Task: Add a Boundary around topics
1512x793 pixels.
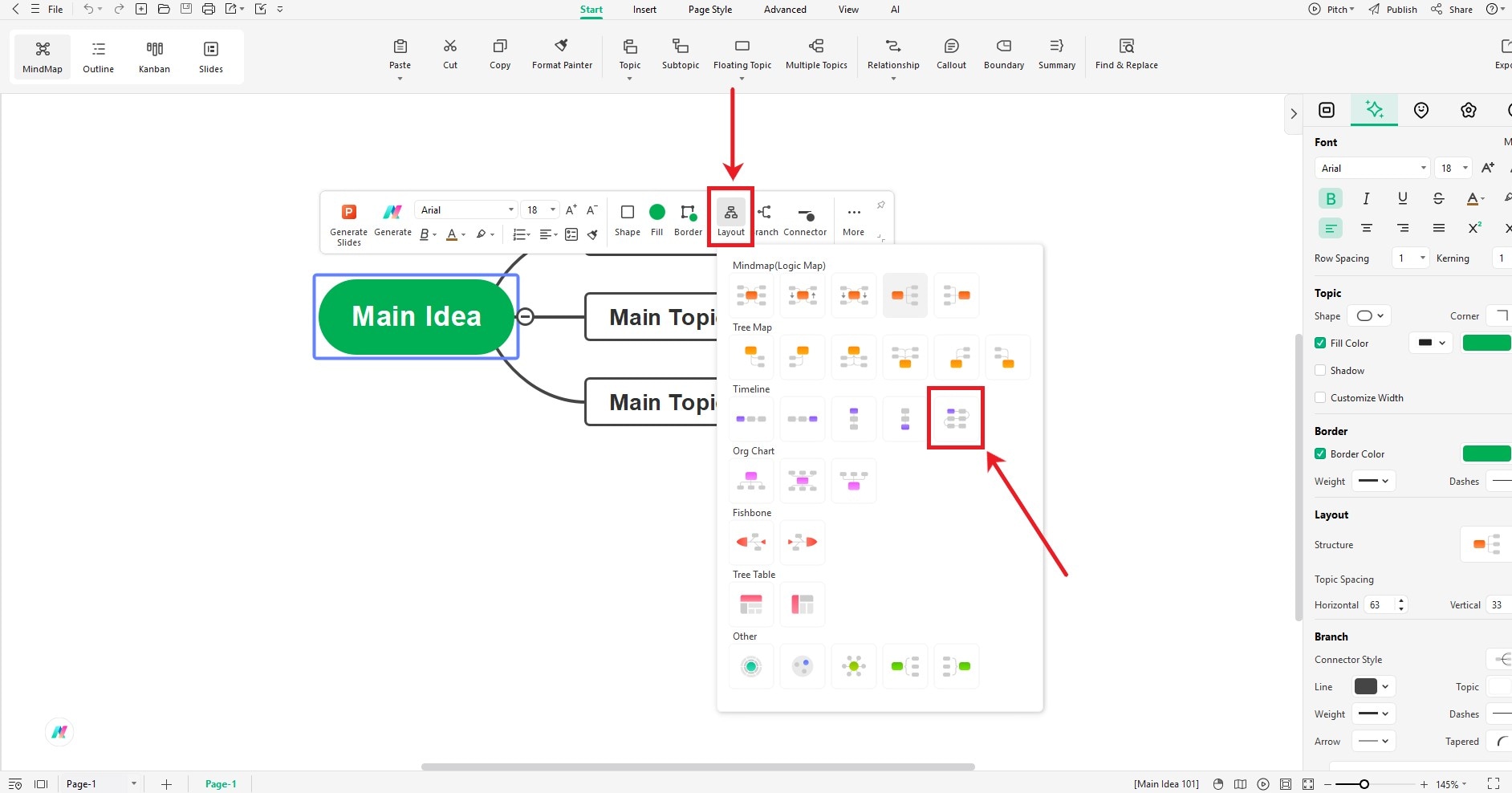Action: tap(1004, 54)
